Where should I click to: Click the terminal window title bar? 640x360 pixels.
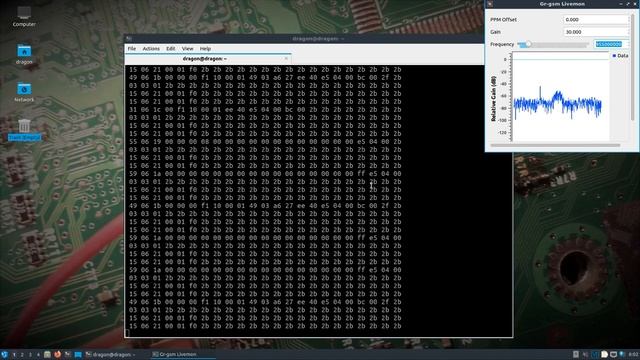(x=304, y=38)
